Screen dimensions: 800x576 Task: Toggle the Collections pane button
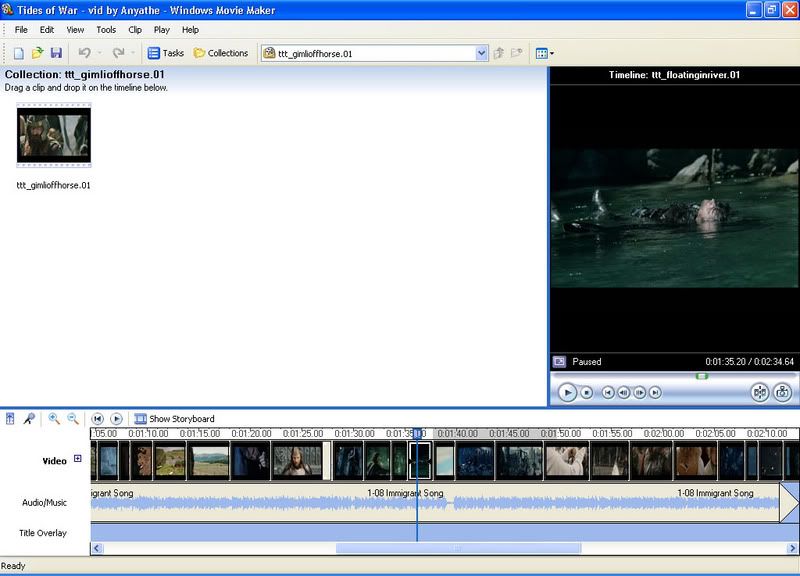point(221,53)
